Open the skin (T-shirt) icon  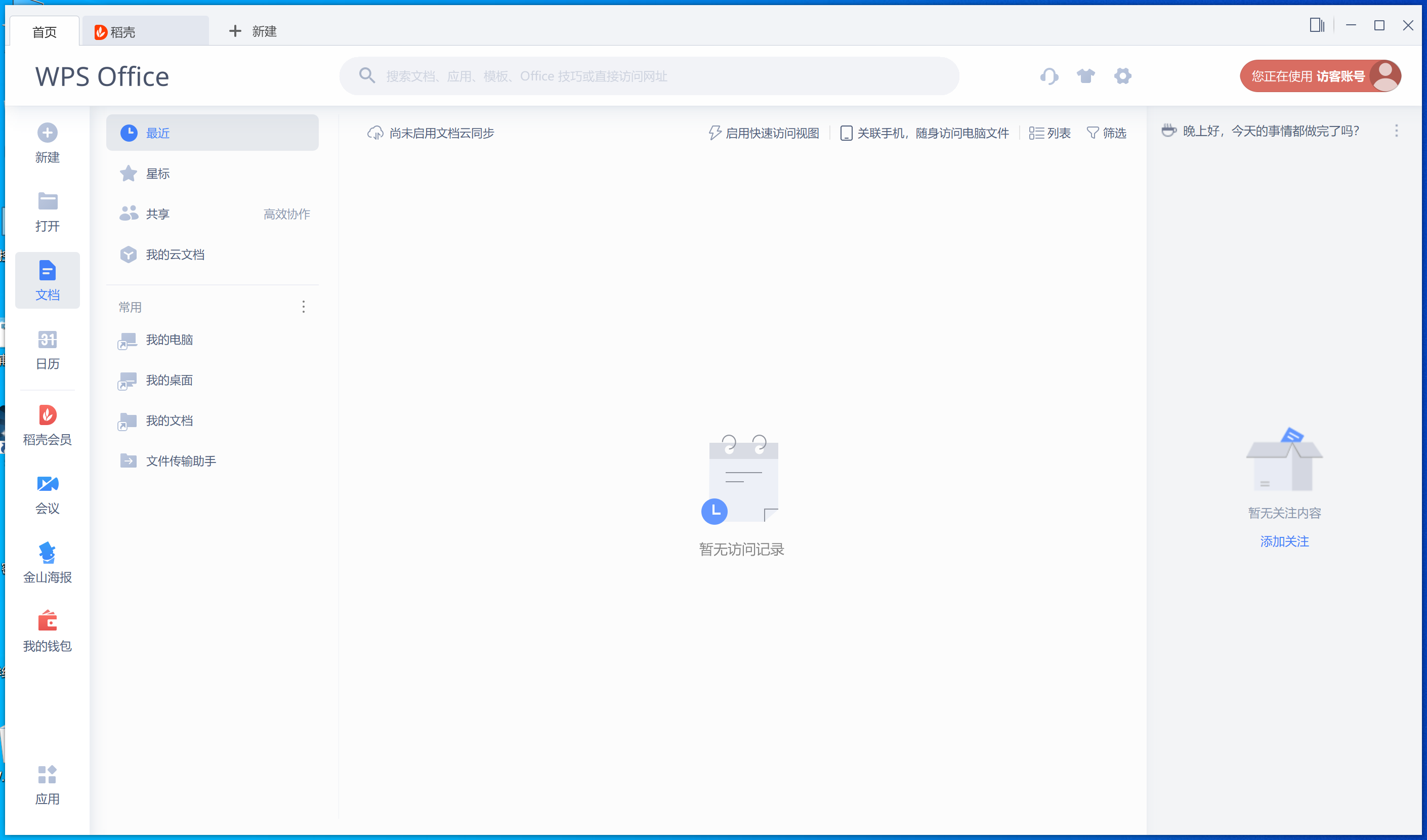[x=1085, y=76]
